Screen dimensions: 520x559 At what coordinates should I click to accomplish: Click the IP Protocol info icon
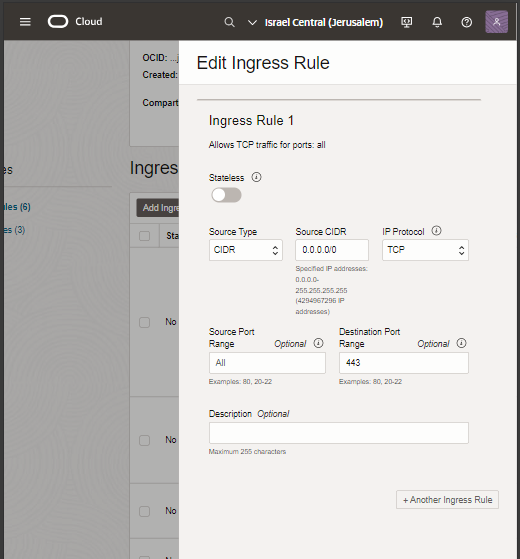point(436,231)
